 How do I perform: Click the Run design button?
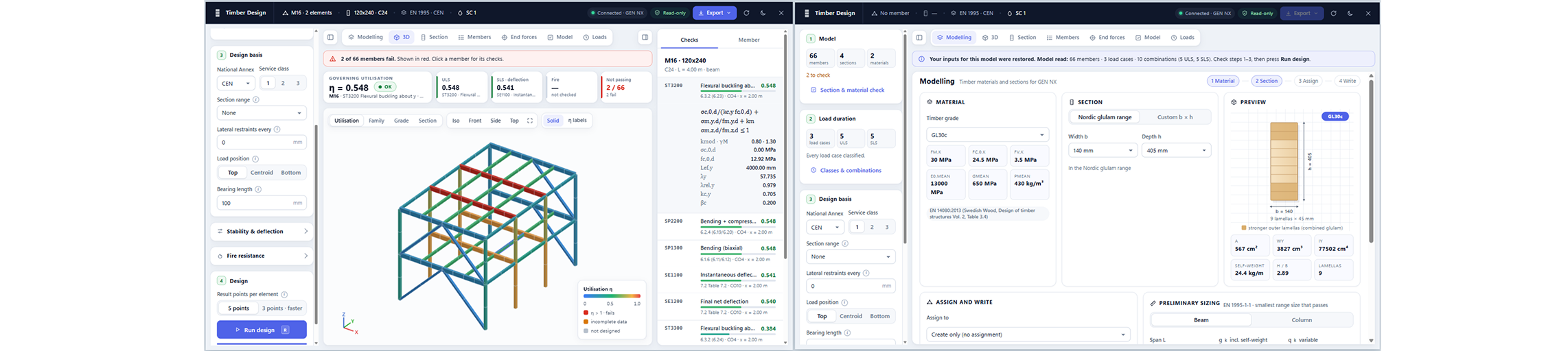(x=262, y=330)
